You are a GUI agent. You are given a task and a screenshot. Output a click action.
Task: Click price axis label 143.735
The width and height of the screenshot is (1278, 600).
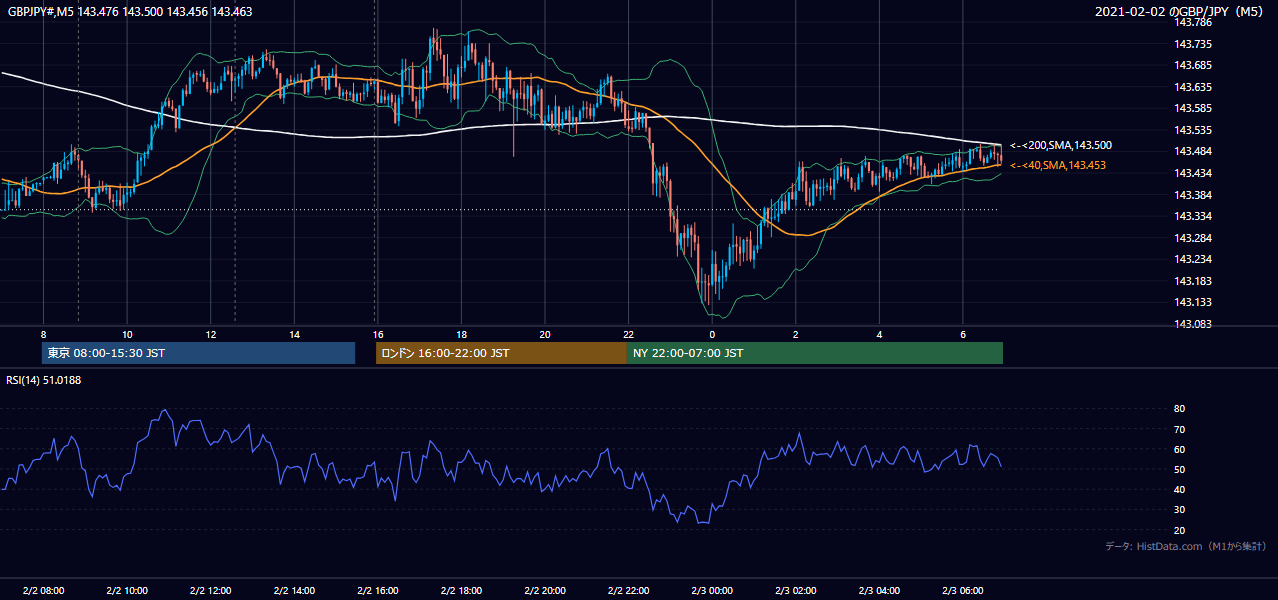coord(1194,44)
